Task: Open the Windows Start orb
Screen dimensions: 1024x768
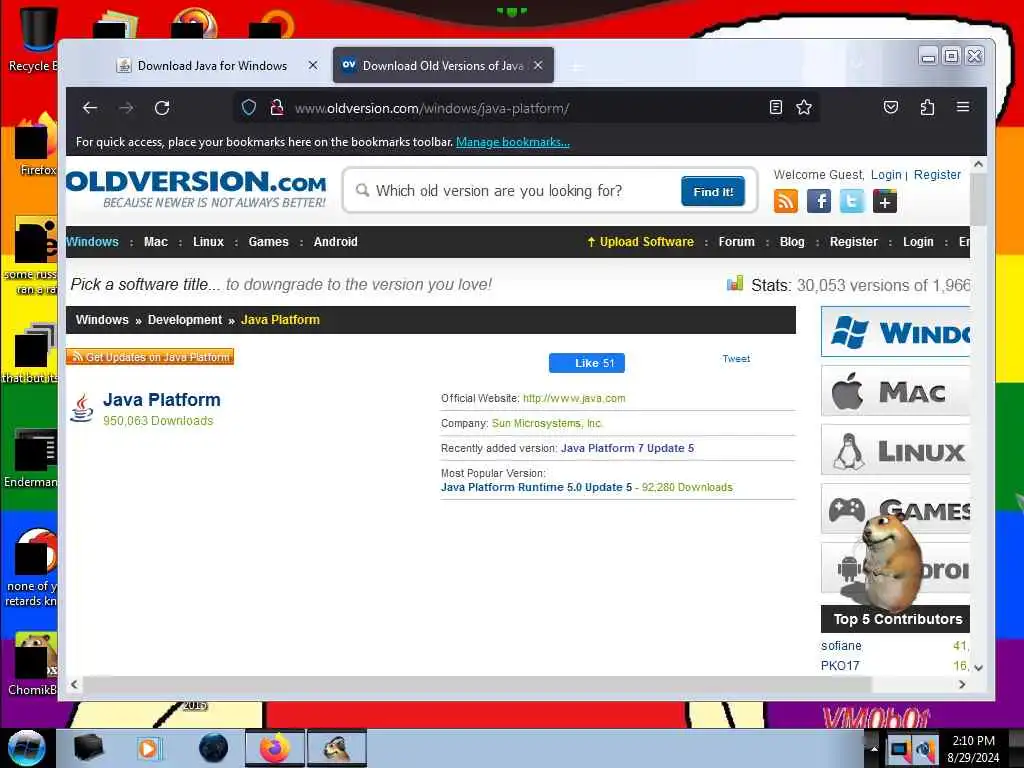Action: click(27, 748)
